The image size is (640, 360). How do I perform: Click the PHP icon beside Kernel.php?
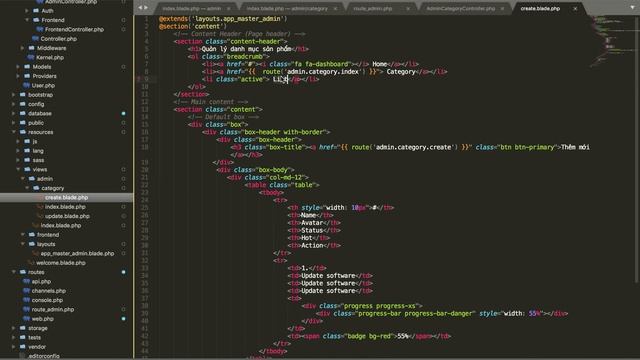31,58
